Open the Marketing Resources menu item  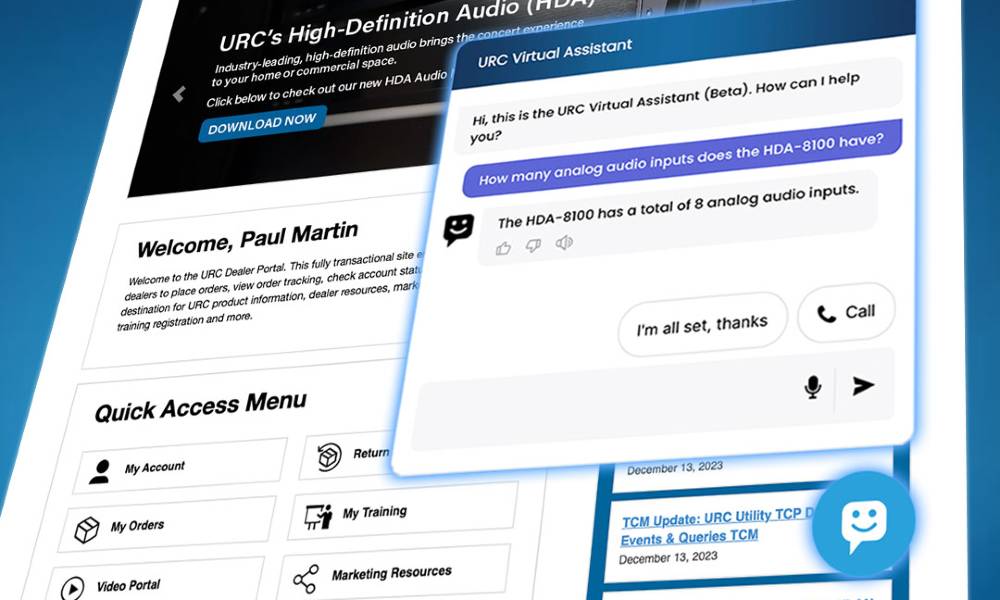(395, 572)
